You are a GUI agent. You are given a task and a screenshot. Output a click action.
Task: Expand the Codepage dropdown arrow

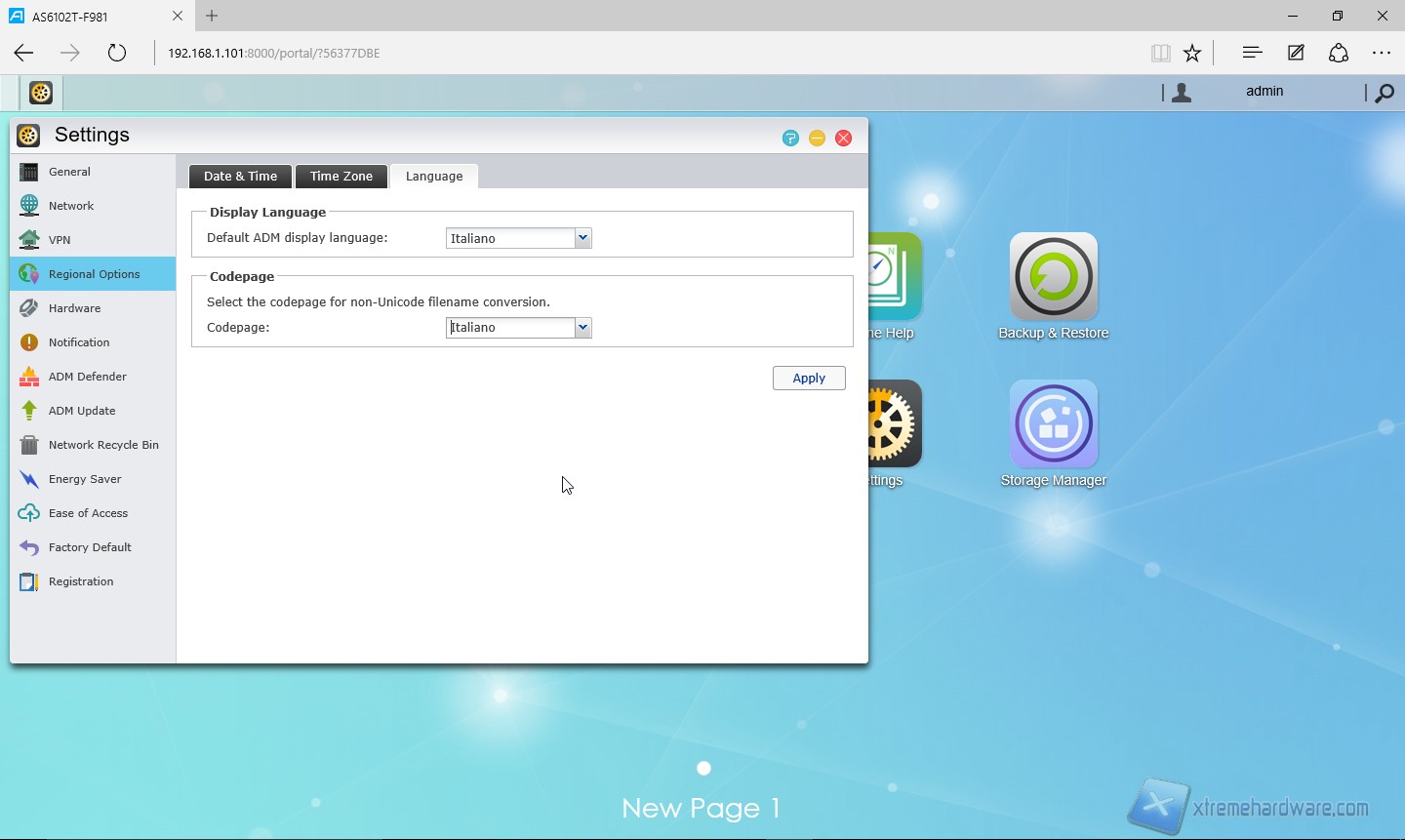click(582, 328)
